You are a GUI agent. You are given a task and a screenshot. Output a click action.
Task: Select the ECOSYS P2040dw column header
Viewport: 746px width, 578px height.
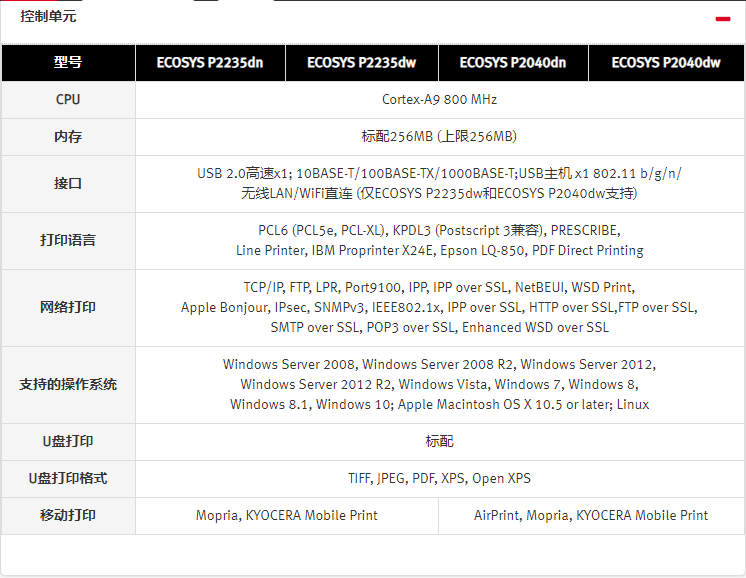tap(666, 63)
